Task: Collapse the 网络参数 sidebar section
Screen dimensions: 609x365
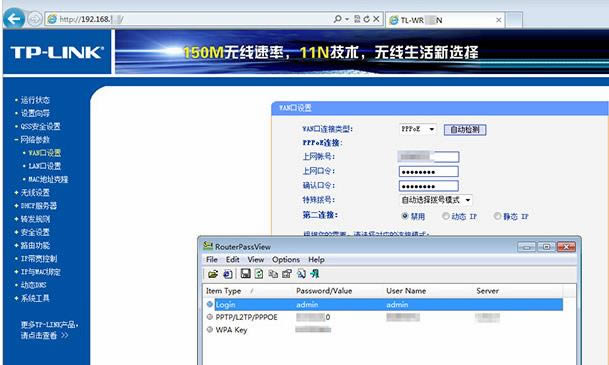Action: 35,140
